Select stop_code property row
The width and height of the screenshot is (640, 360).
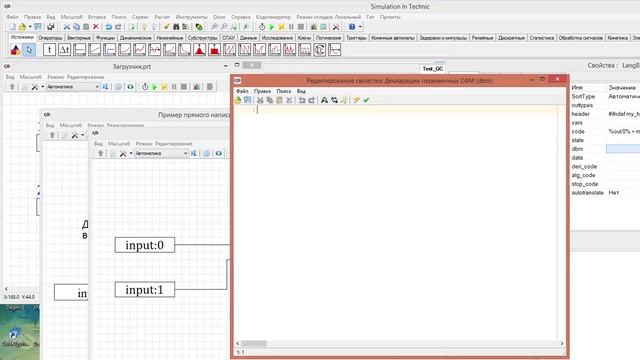click(605, 184)
